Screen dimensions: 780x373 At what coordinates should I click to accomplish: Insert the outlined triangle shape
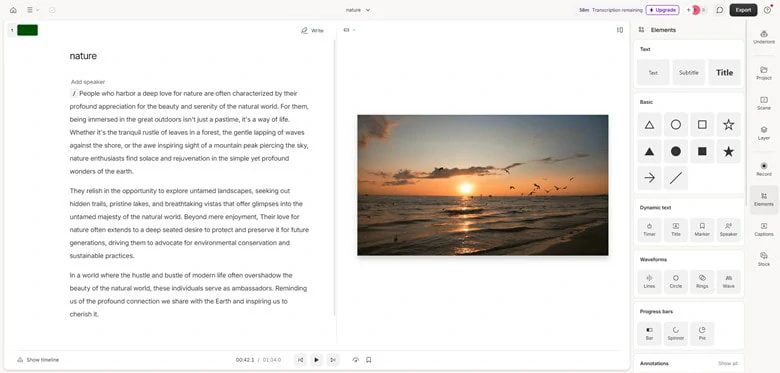pos(649,125)
